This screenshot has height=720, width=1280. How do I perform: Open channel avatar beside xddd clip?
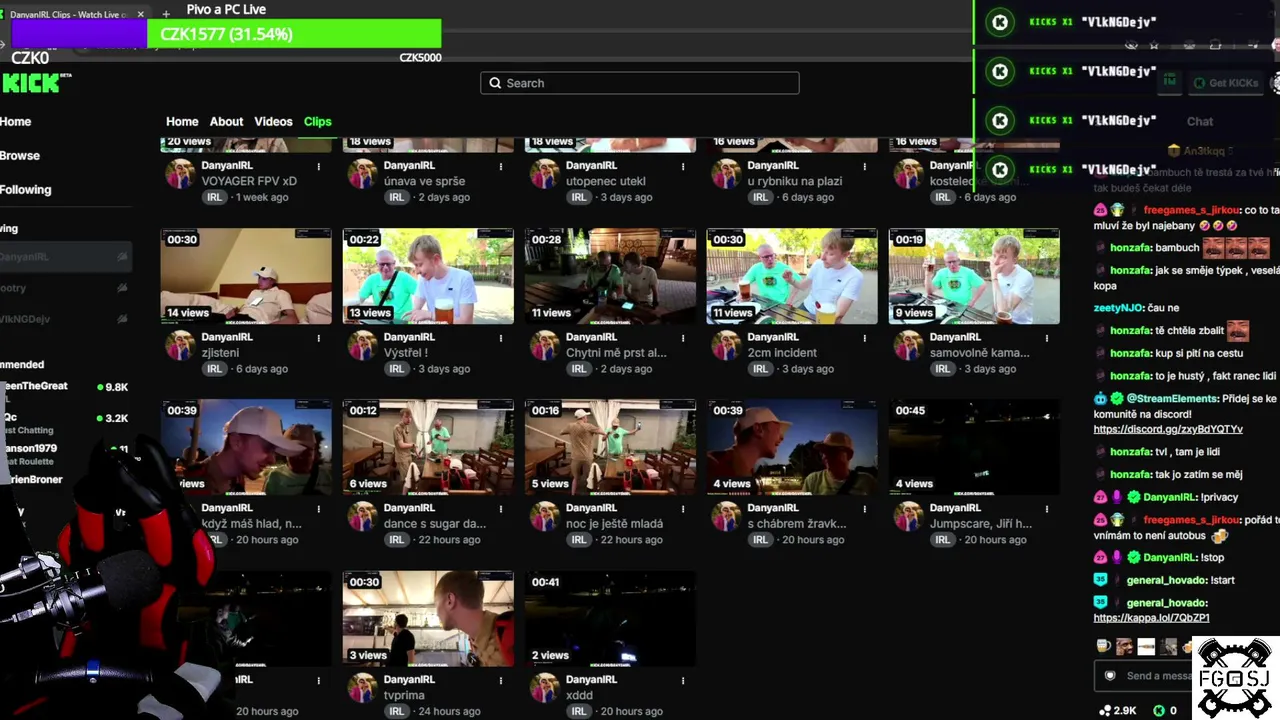pos(544,688)
